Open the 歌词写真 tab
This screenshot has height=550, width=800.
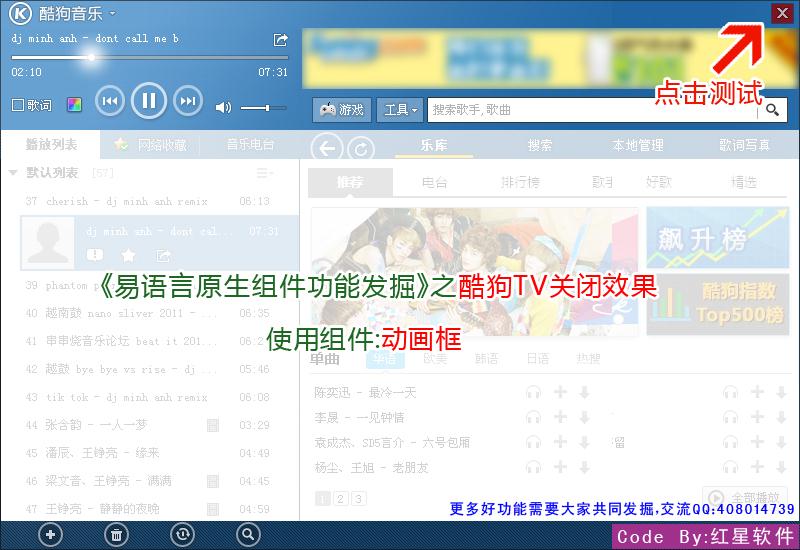[744, 145]
